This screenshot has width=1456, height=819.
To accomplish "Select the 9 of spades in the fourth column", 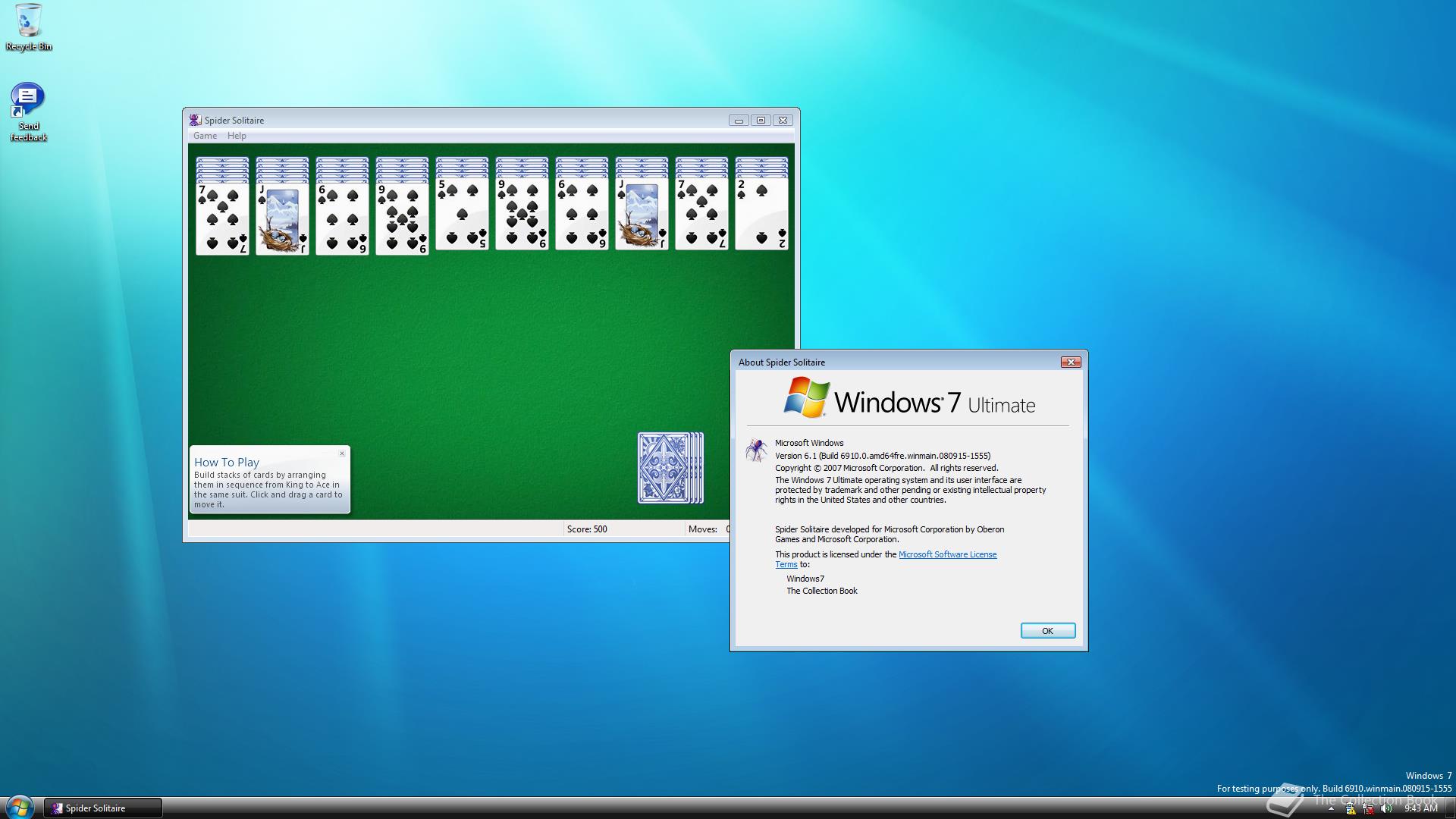I will pyautogui.click(x=402, y=220).
